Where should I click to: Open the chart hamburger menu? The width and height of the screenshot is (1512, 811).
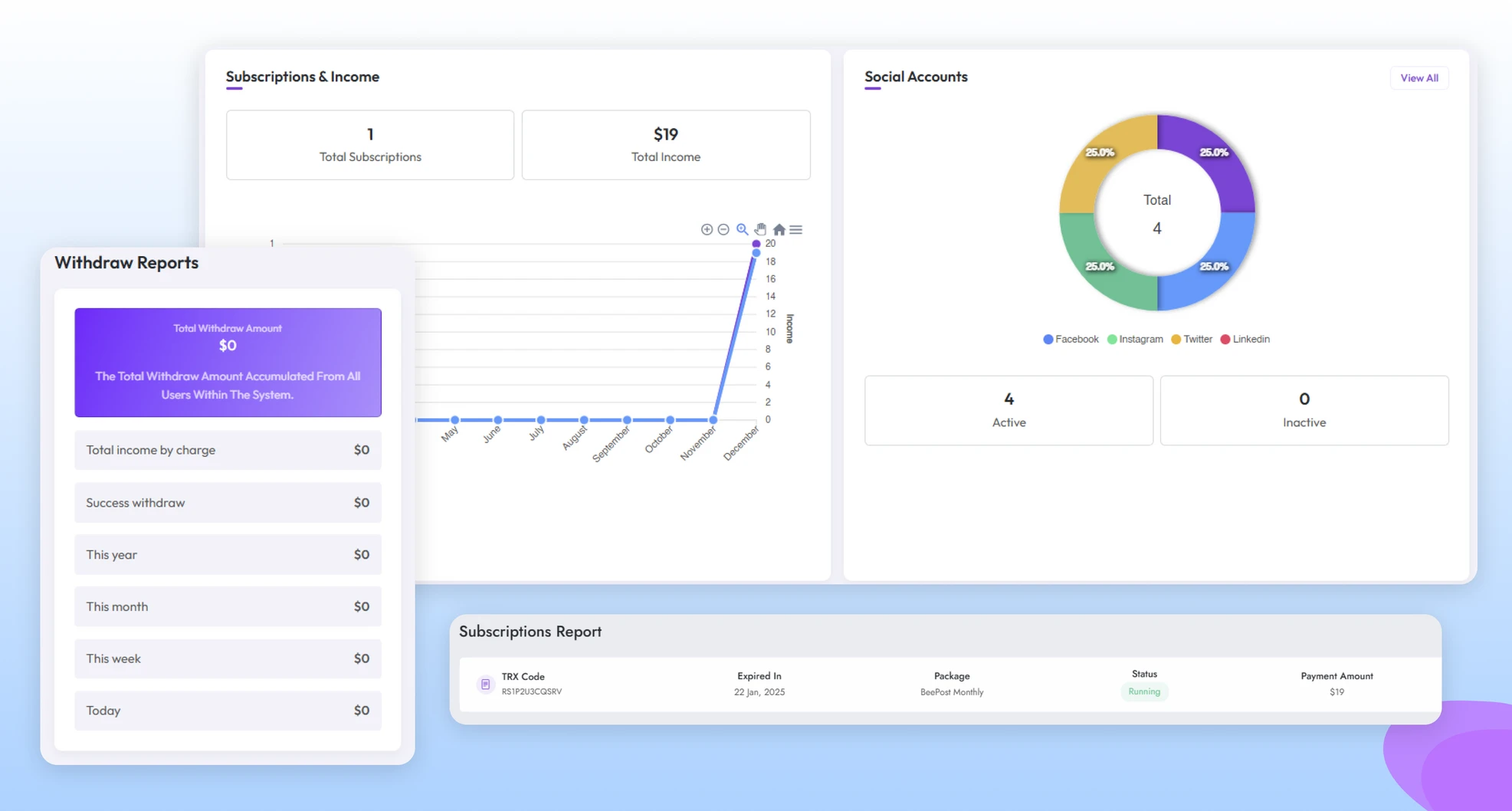[x=796, y=229]
